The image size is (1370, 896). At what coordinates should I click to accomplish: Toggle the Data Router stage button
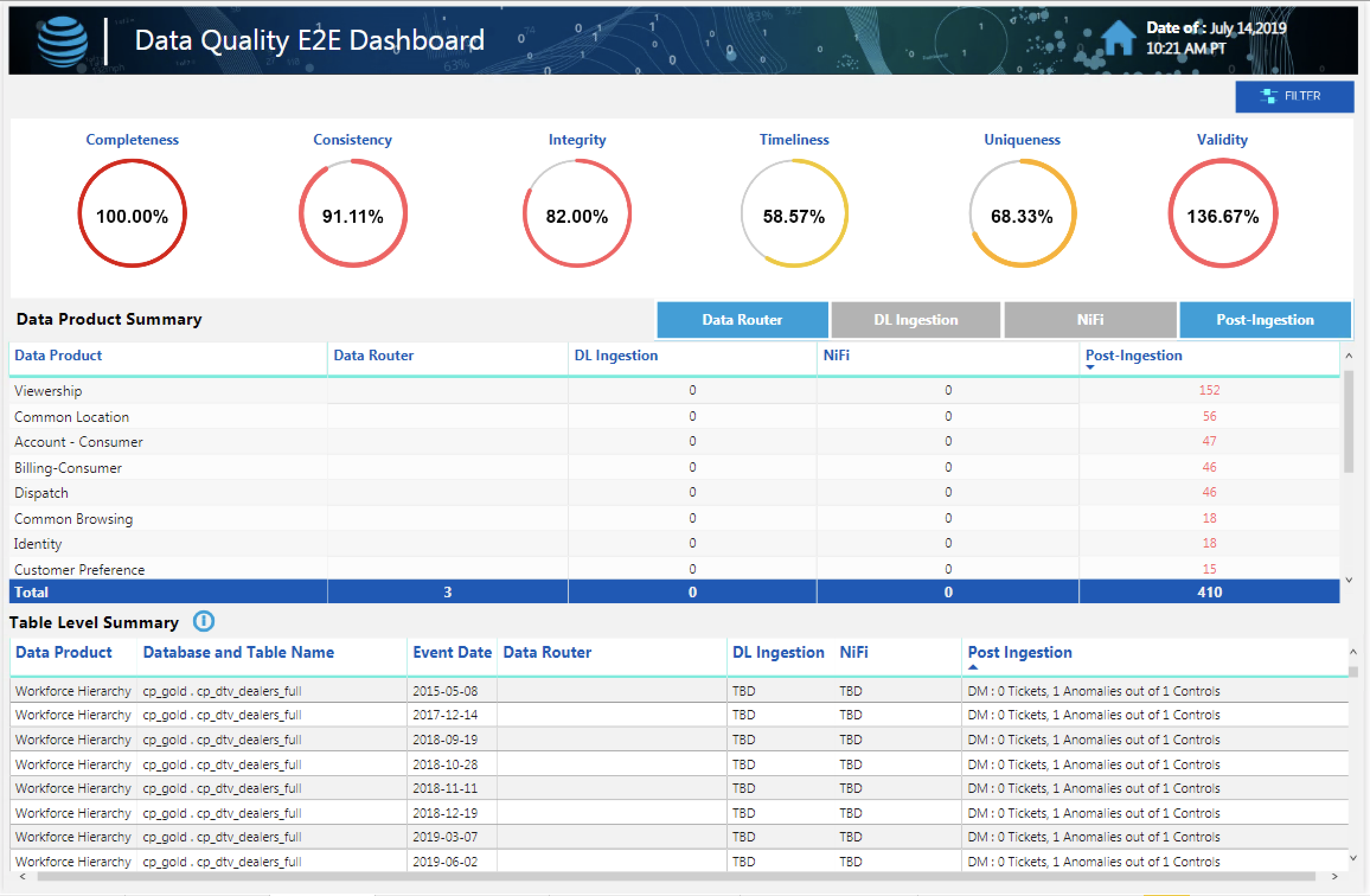[x=742, y=320]
